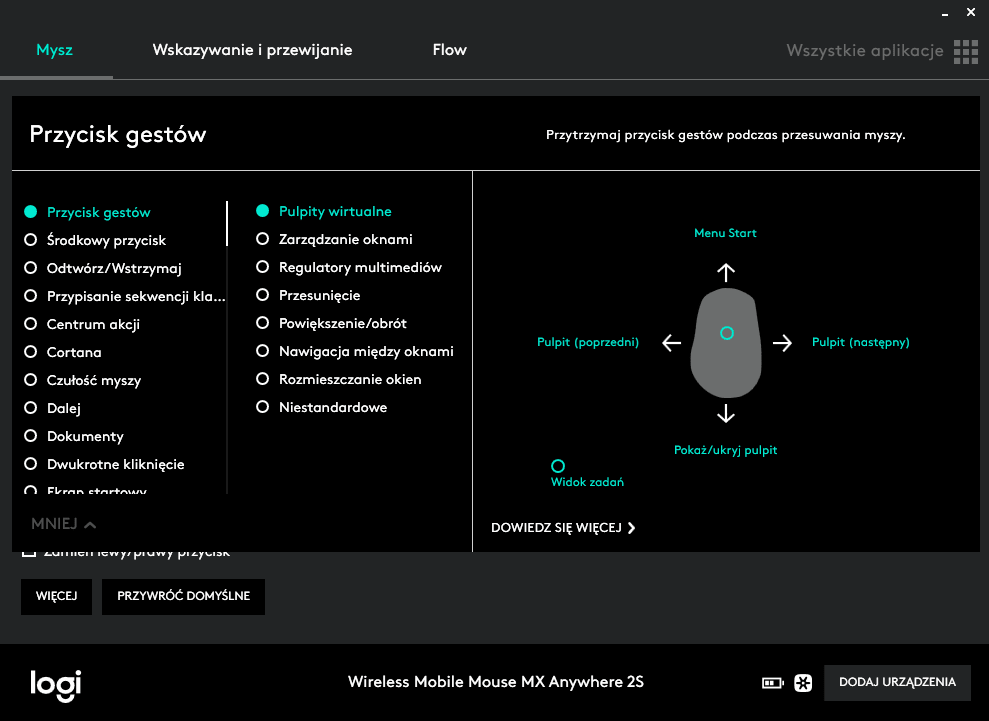Screen dimensions: 989x721
Task: Click the action list vertical scrollbar
Action: point(227,224)
